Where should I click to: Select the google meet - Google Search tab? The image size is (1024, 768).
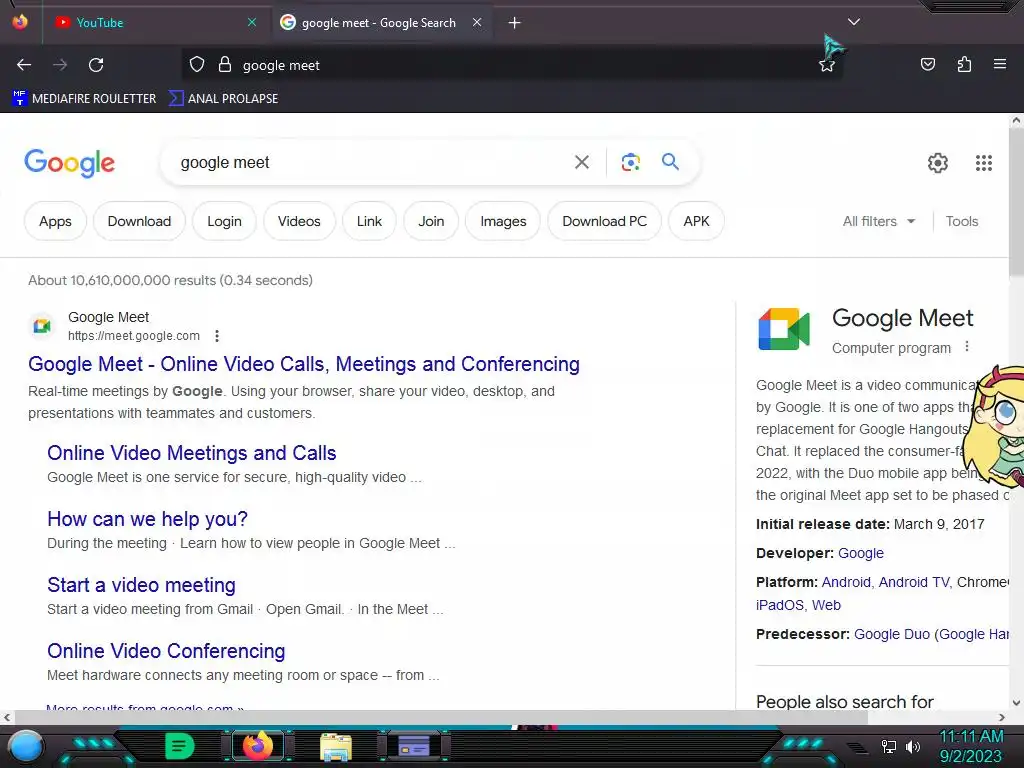381,22
